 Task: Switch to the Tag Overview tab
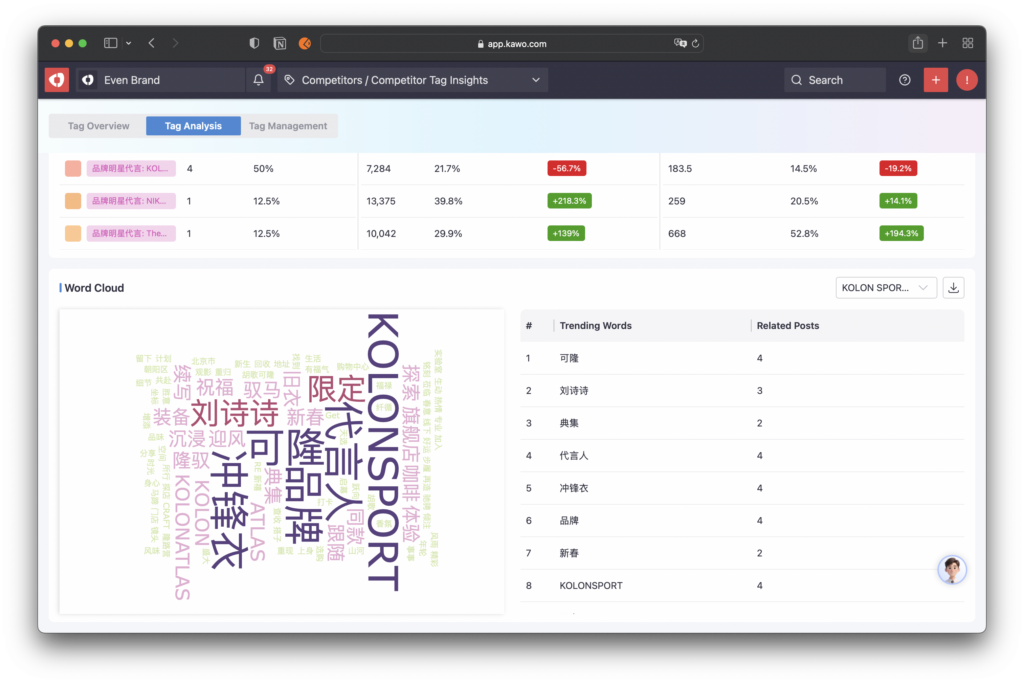click(98, 126)
